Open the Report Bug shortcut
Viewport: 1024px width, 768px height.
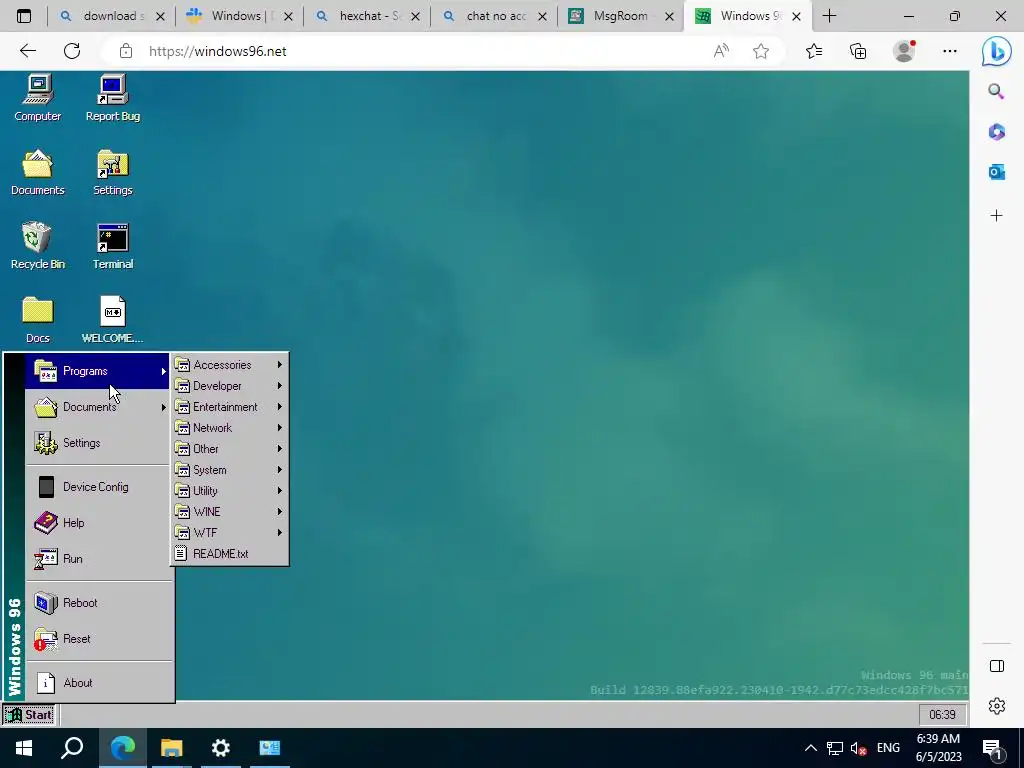click(112, 98)
